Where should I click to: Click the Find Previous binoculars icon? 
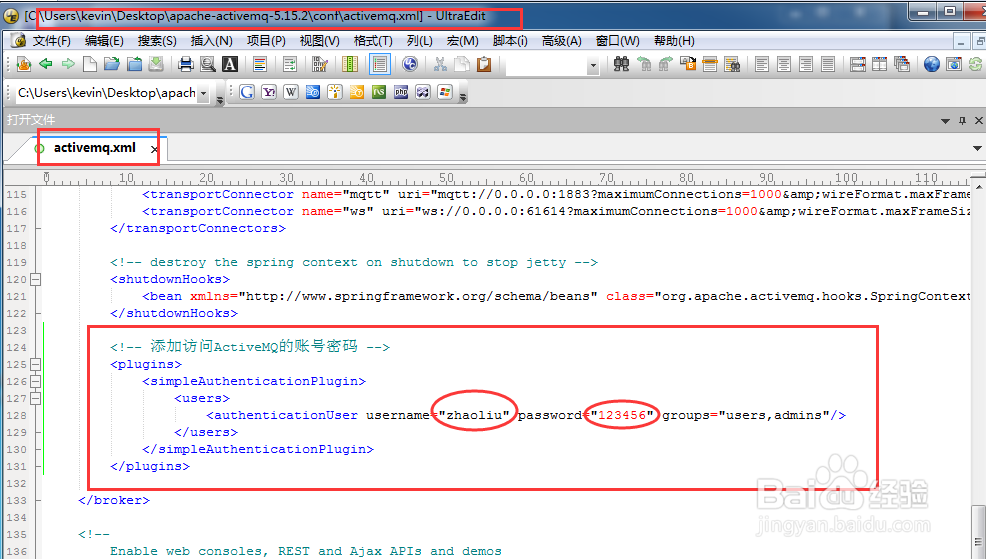[644, 64]
